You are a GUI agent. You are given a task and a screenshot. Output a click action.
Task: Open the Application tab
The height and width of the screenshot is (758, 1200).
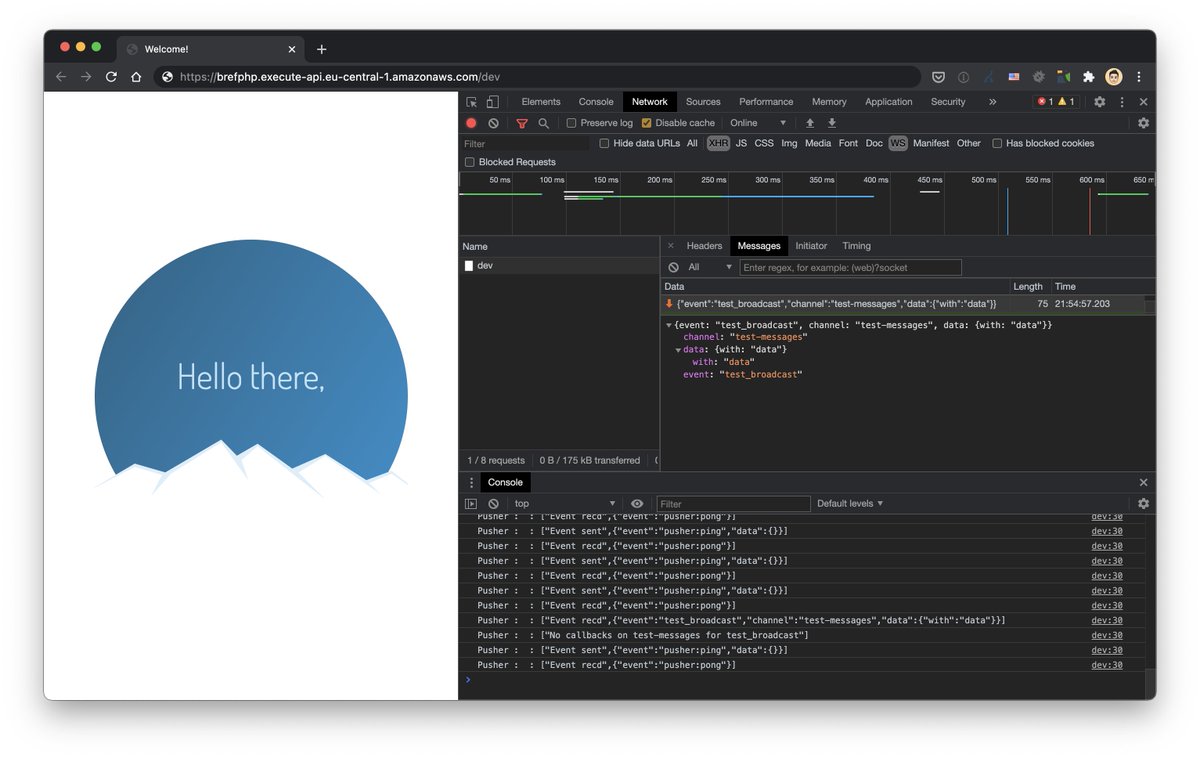click(889, 102)
